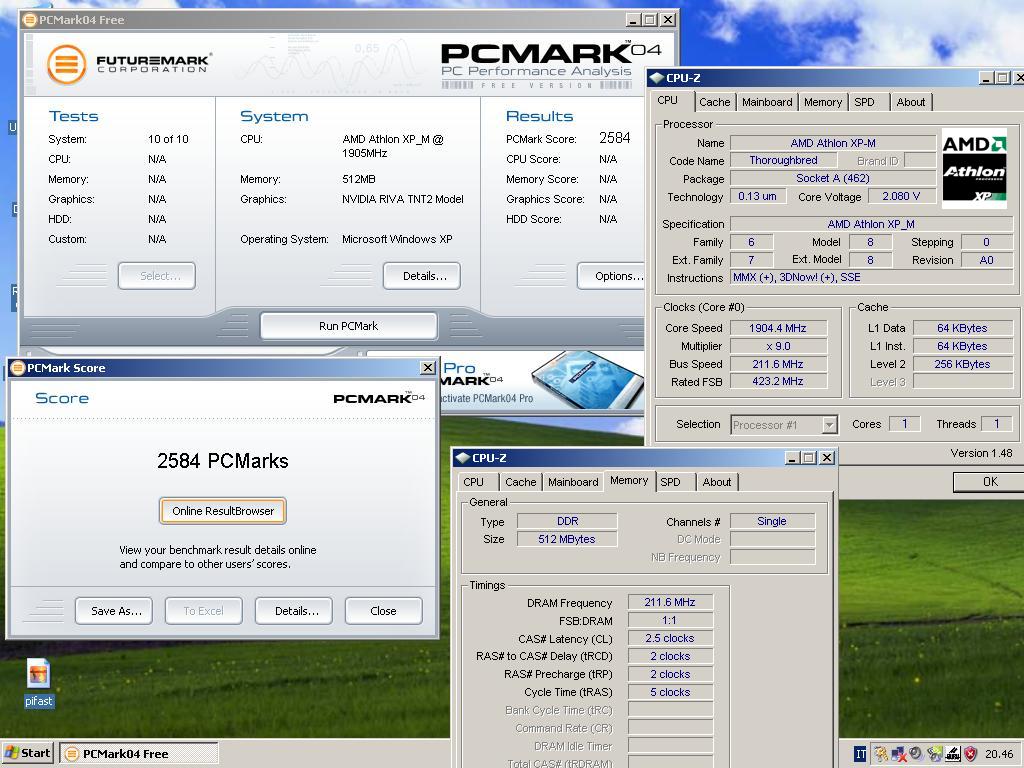This screenshot has height=768, width=1024.
Task: Click the Activate PCMark04 Pro banner text
Action: (x=487, y=398)
